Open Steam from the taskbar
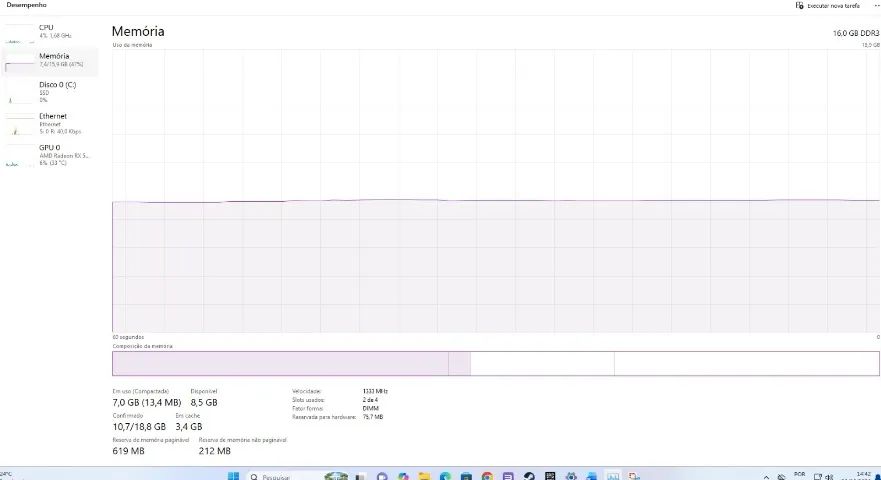This screenshot has width=881, height=480. tap(529, 477)
